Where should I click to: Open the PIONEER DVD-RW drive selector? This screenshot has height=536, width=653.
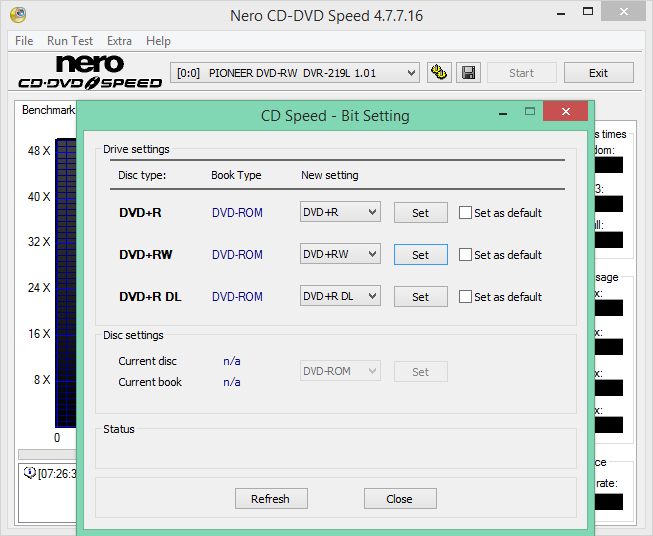[294, 73]
